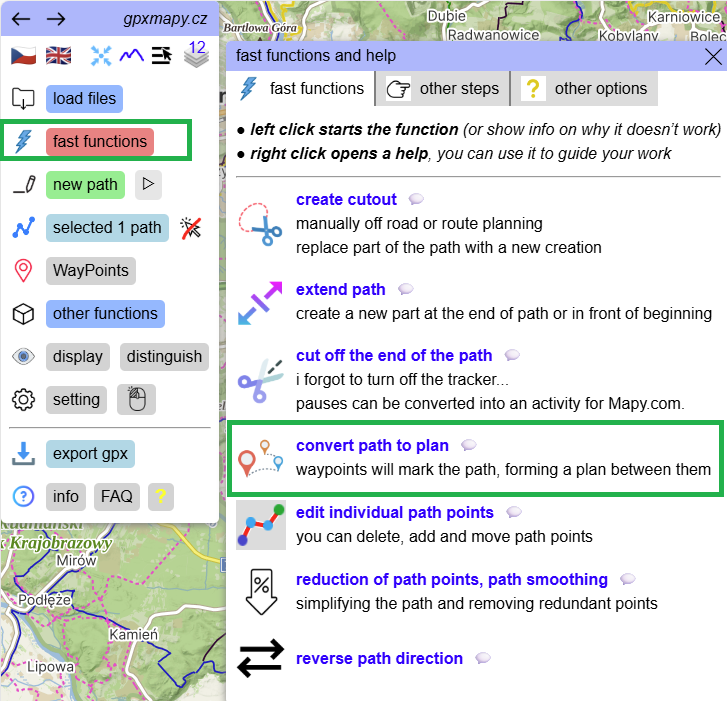
Task: Switch language with the British flag
Action: (x=59, y=56)
